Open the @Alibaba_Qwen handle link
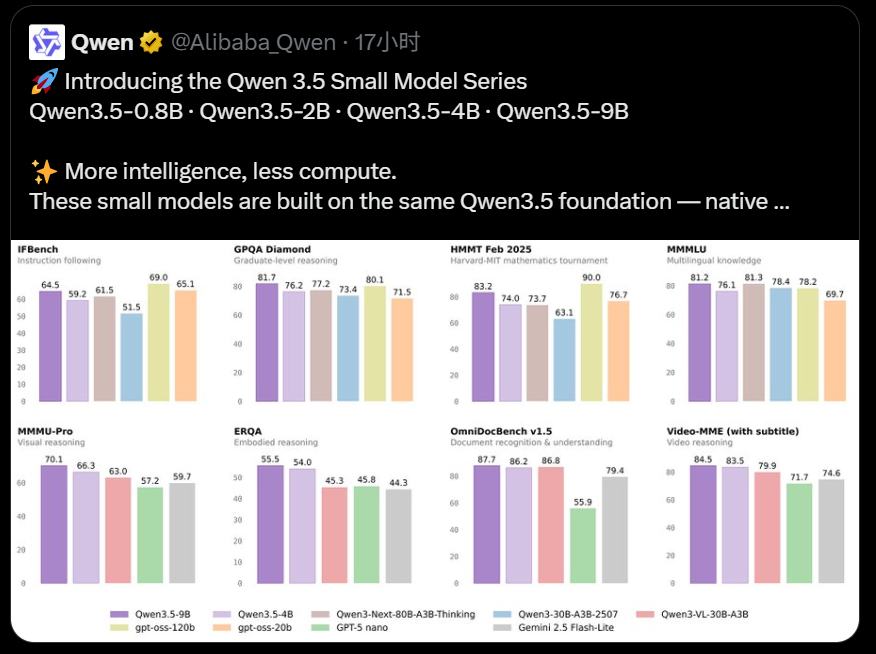876x654 pixels. pyautogui.click(x=253, y=42)
